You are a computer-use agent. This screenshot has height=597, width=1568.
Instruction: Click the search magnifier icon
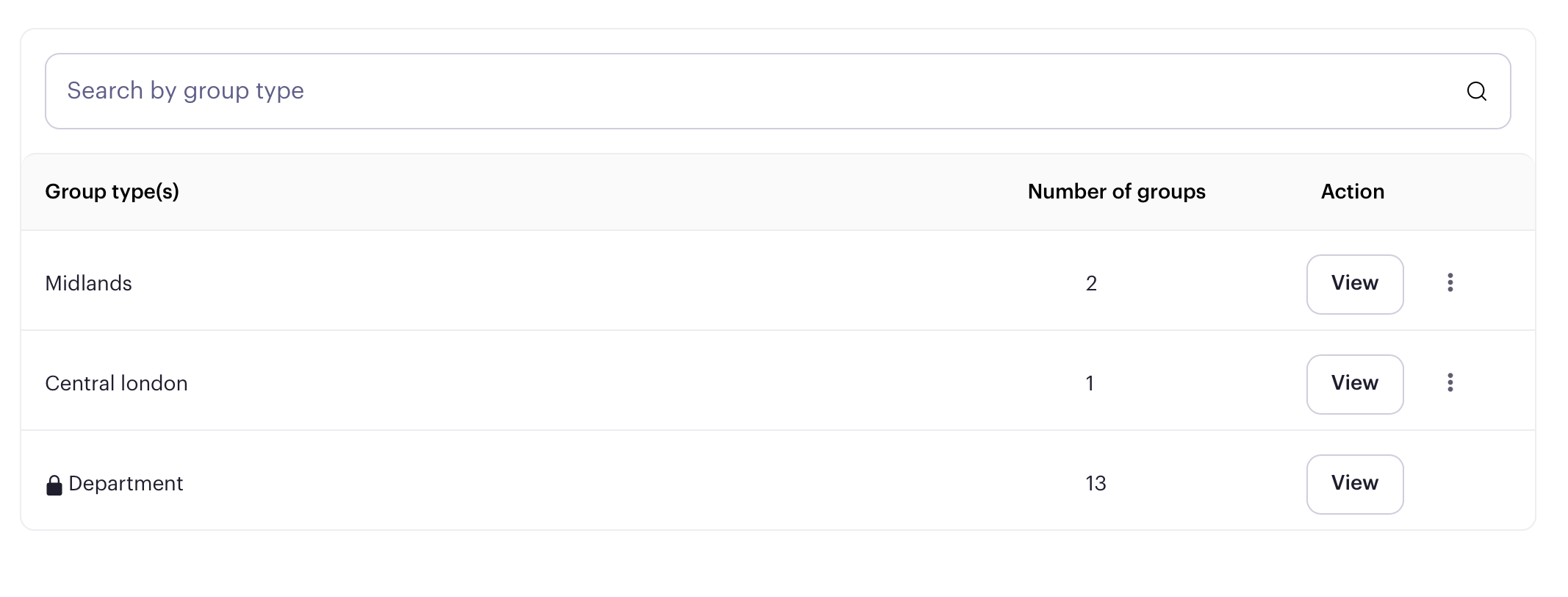1476,91
